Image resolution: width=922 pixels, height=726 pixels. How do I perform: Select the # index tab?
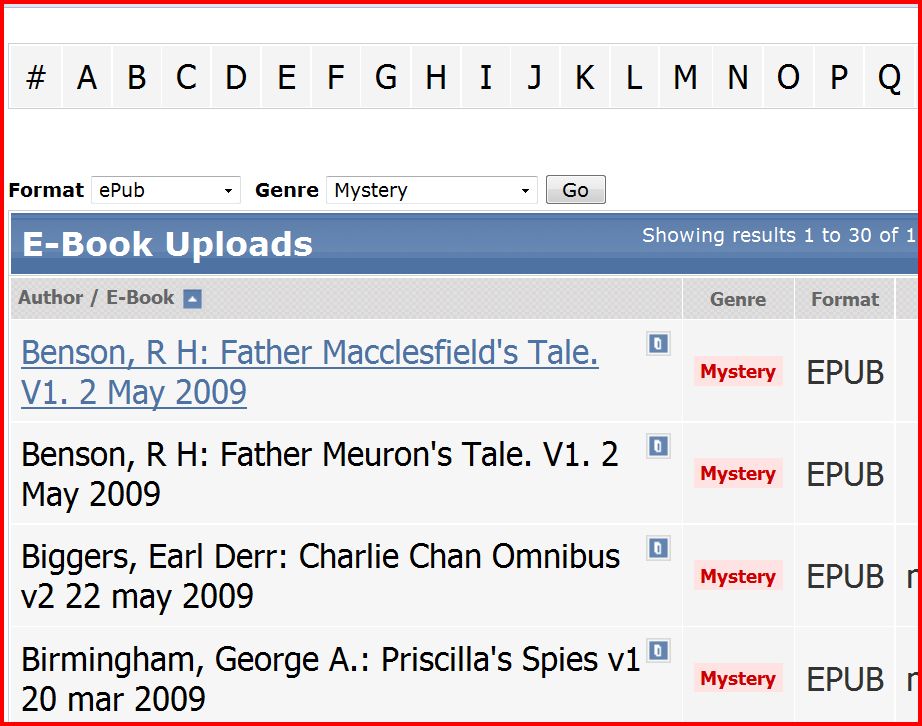[x=36, y=77]
